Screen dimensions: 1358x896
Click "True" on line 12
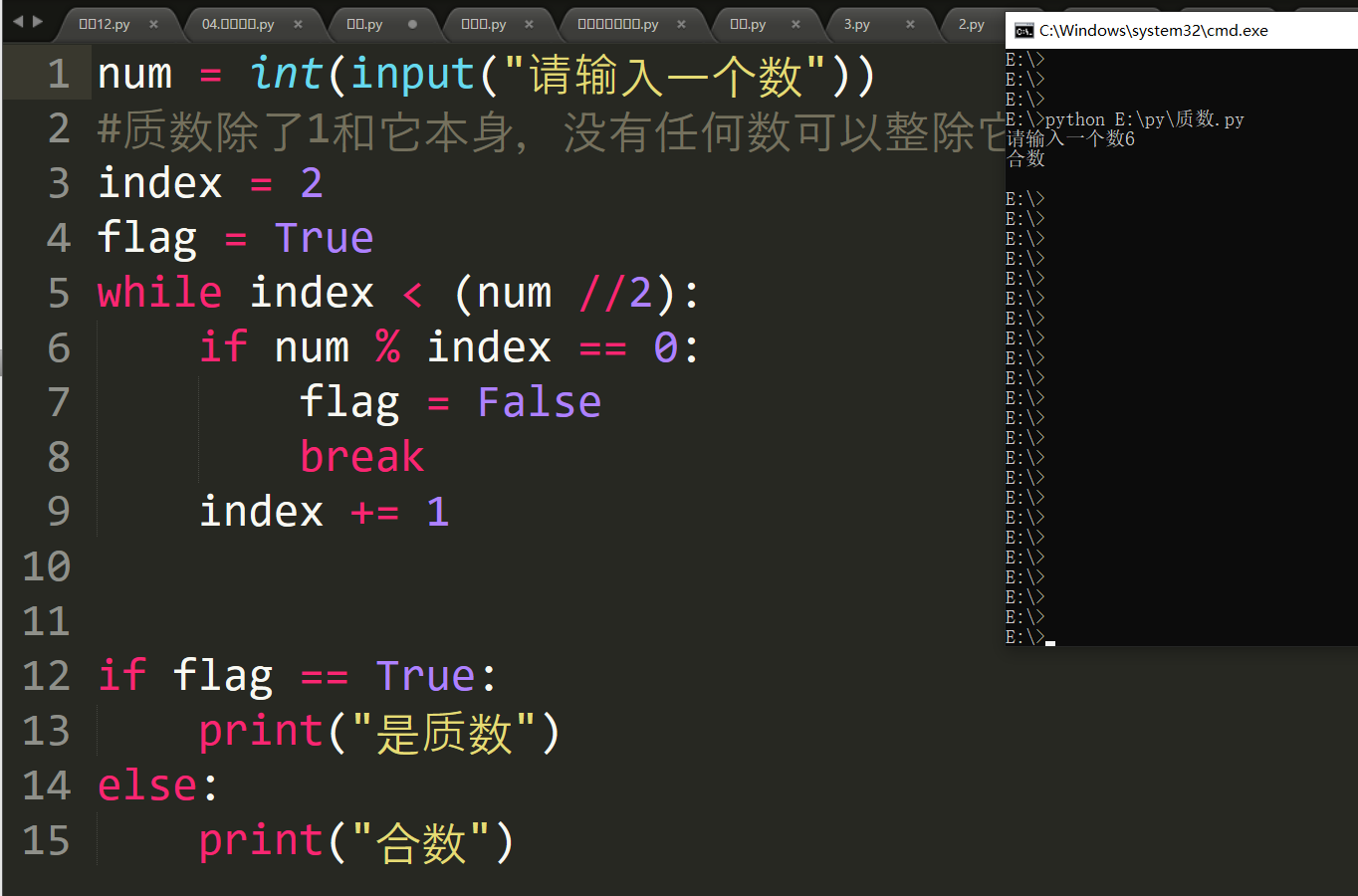pos(425,676)
